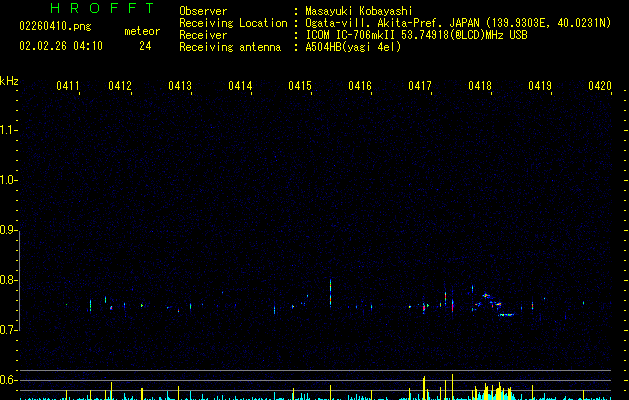Click the 1.0 kHz axis label
The width and height of the screenshot is (629, 400).
pyautogui.click(x=7, y=180)
